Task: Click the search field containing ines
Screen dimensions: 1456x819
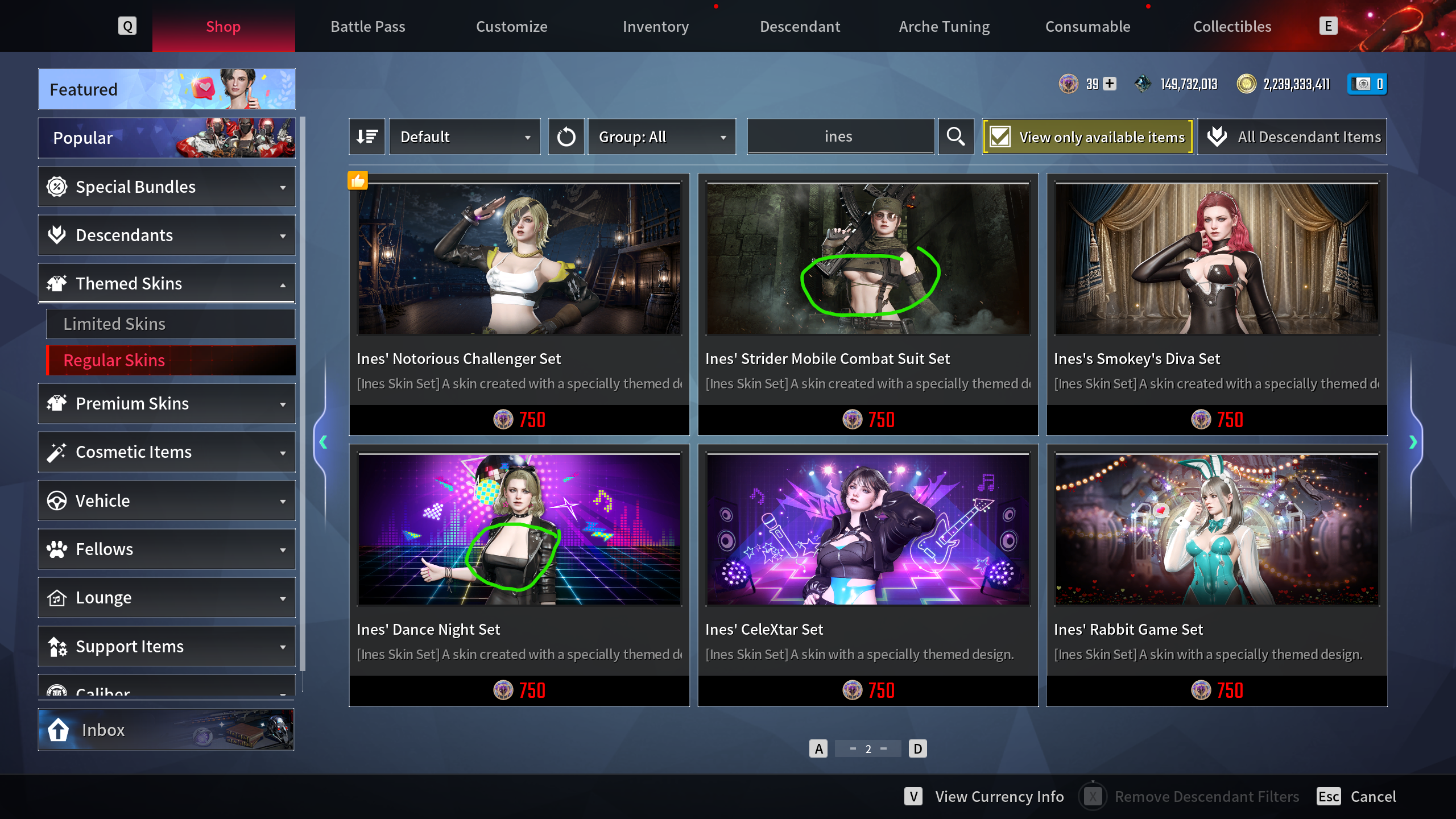Action: point(841,136)
